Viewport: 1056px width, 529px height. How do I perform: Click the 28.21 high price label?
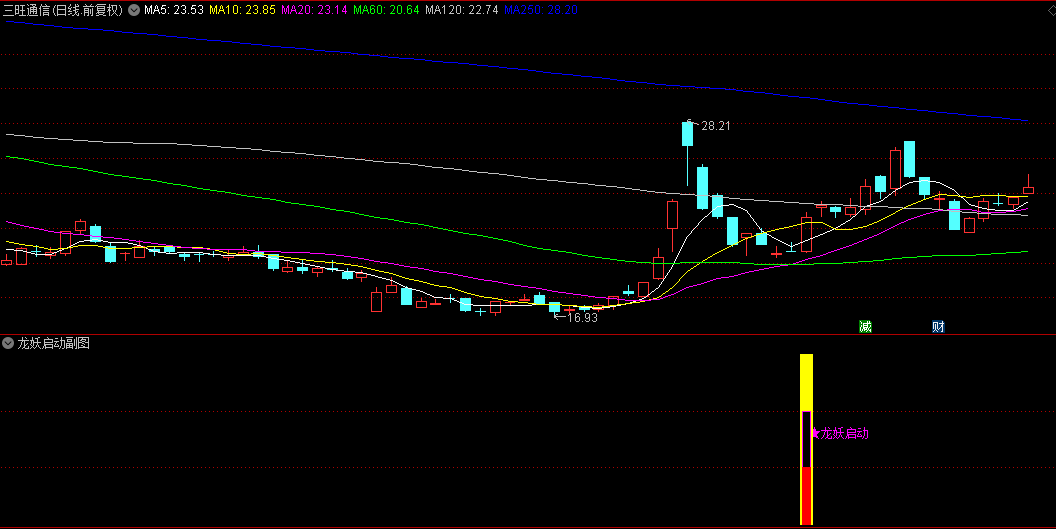716,125
